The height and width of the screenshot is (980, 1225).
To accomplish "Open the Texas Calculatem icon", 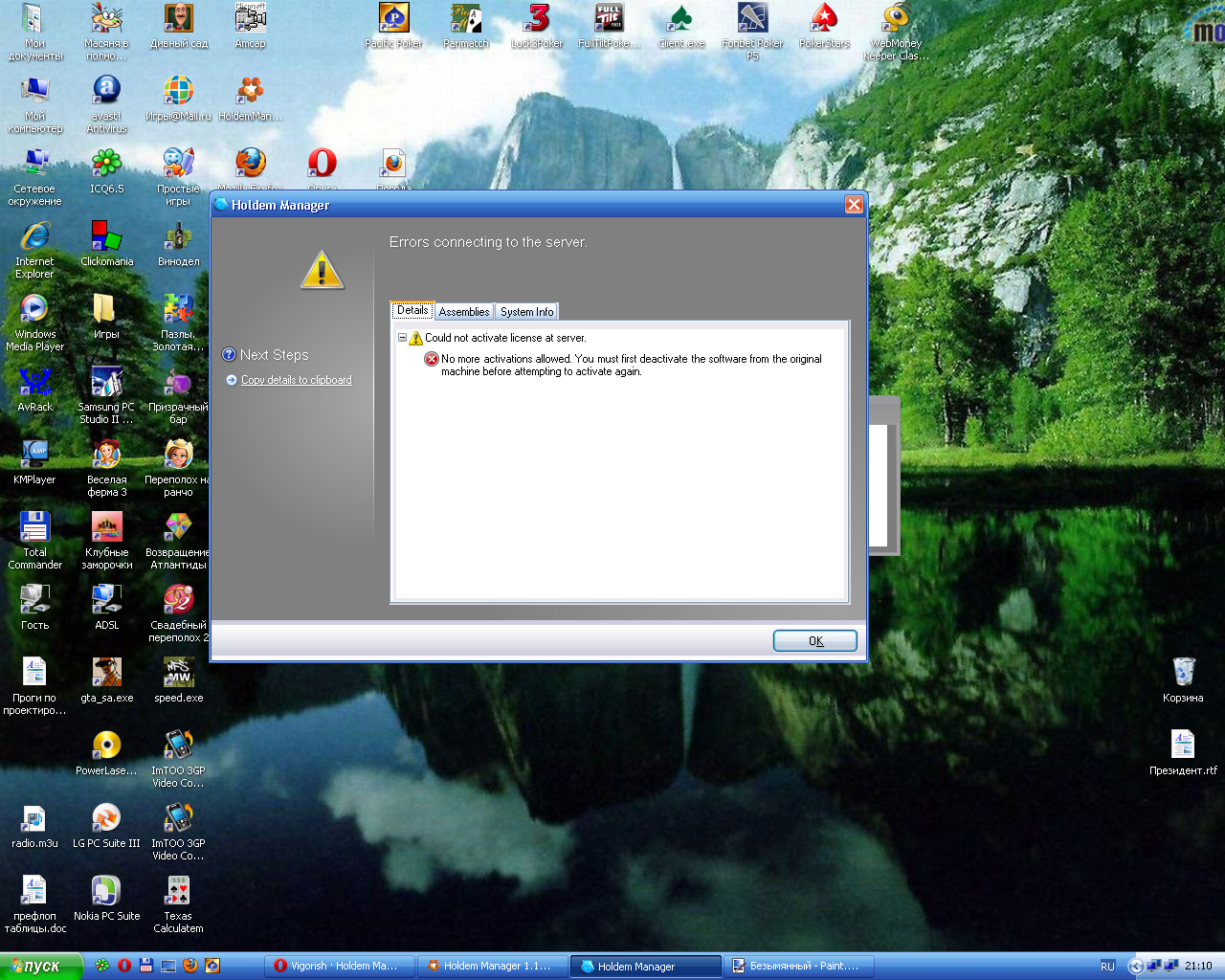I will (178, 891).
